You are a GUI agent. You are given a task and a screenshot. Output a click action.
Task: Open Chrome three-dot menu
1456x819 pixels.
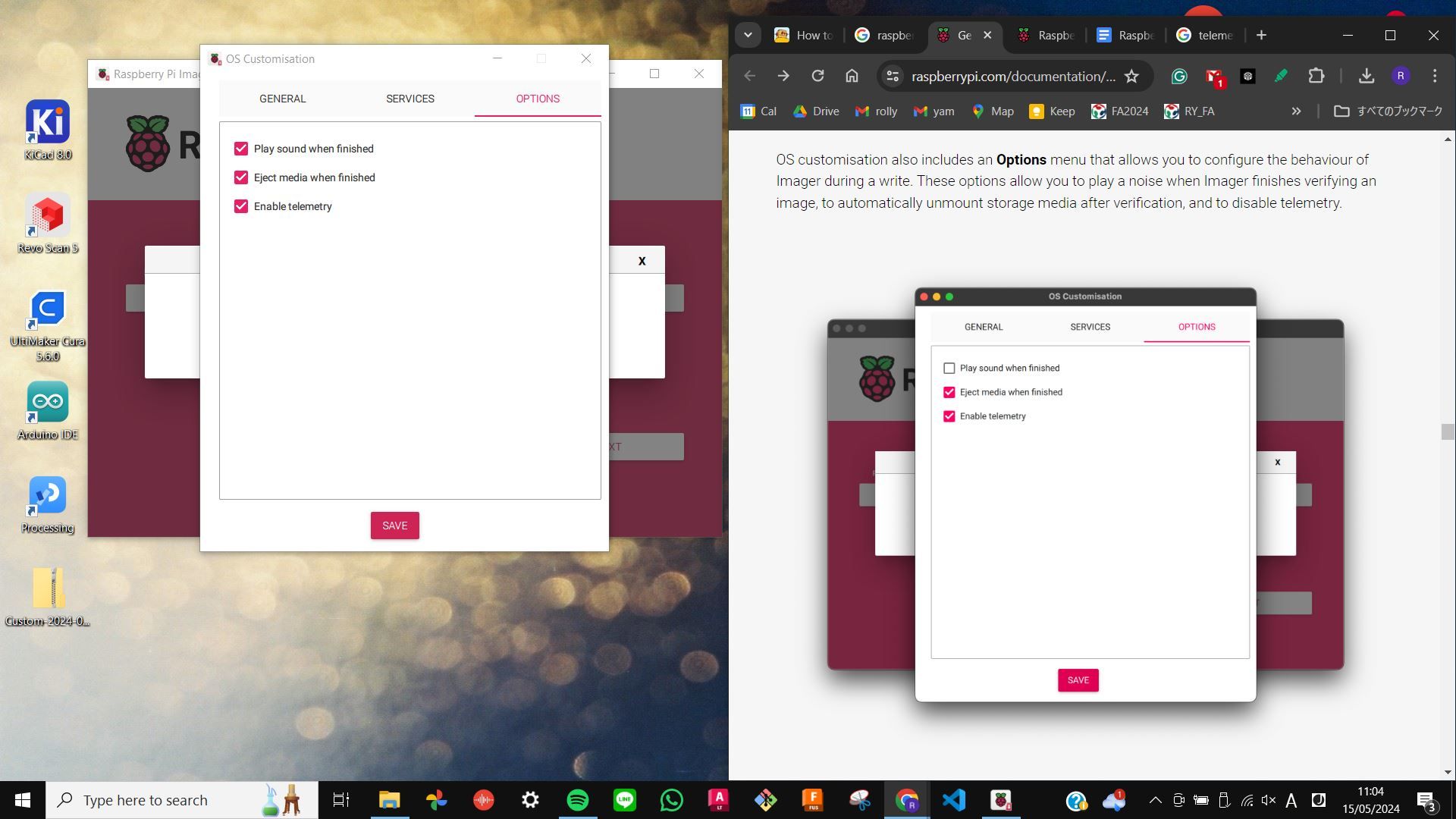point(1435,76)
